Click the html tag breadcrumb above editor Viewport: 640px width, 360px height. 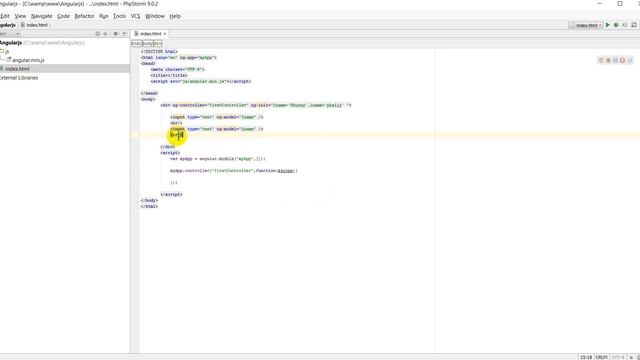pyautogui.click(x=137, y=43)
